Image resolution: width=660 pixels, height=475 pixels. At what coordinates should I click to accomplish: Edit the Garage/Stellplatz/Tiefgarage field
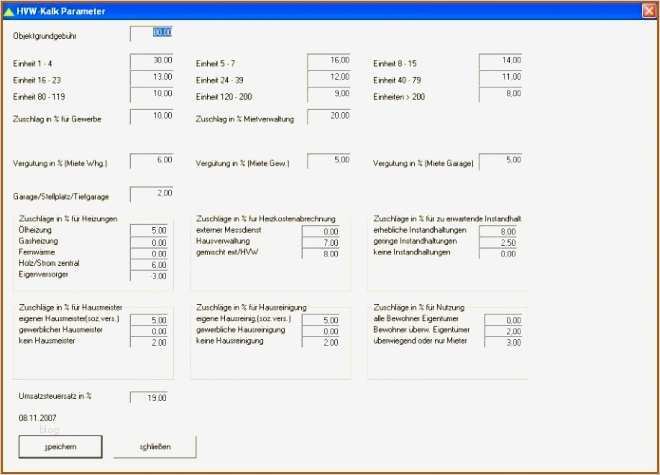pyautogui.click(x=152, y=194)
